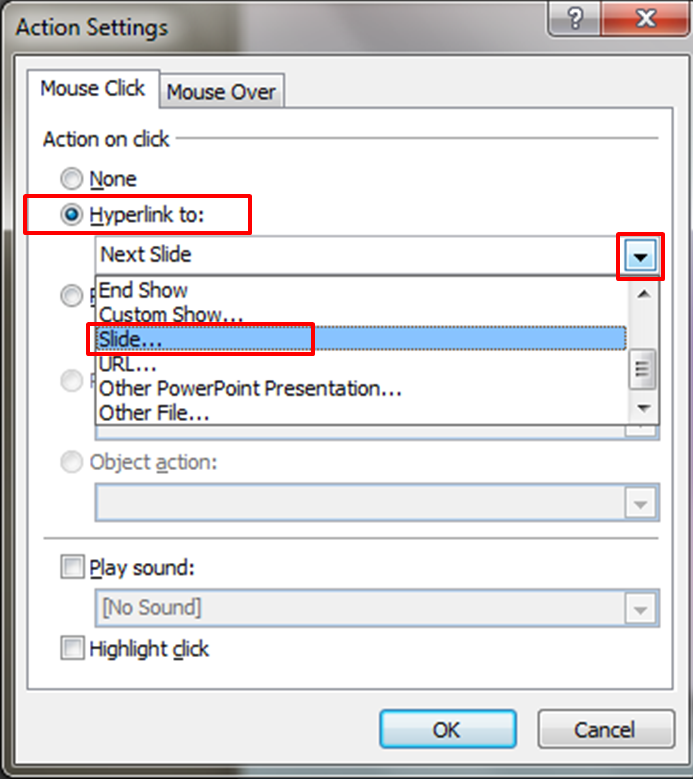Confirm with the OK button

click(x=448, y=729)
